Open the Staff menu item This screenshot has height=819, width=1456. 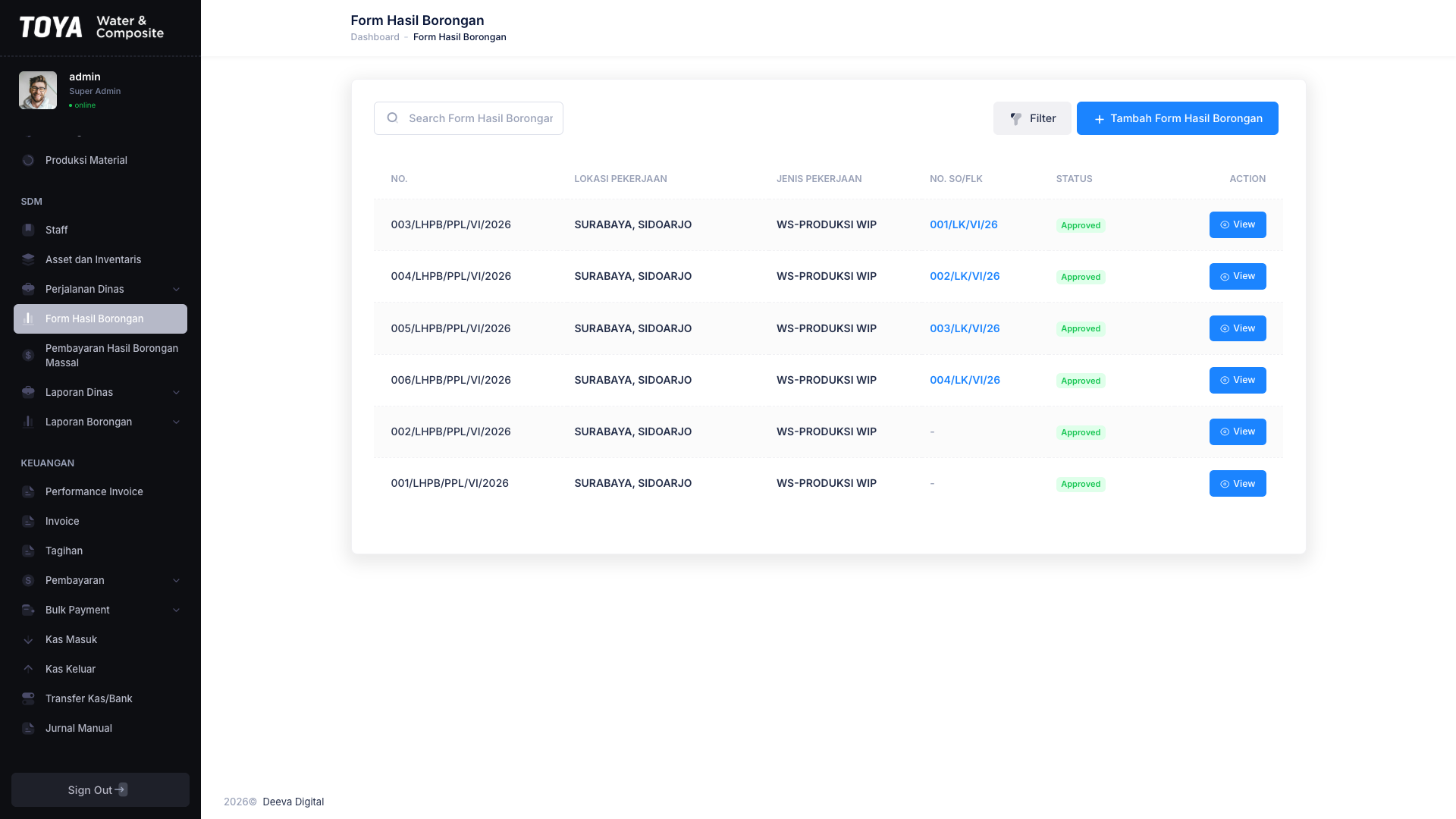[x=100, y=230]
